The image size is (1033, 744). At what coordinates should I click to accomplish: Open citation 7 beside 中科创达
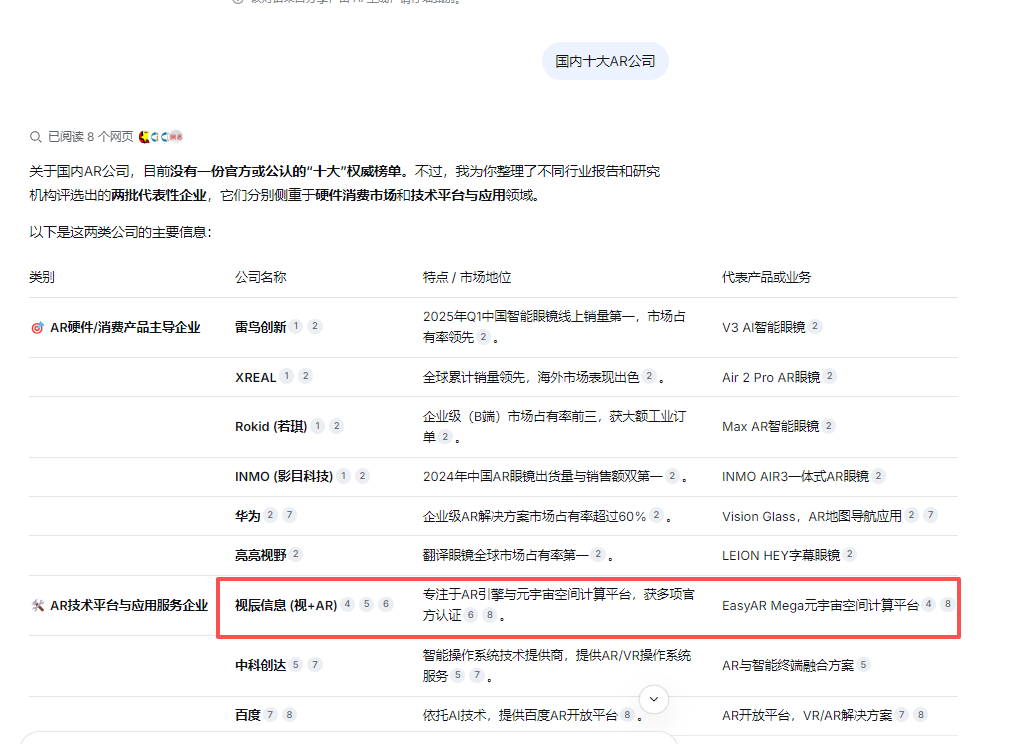pyautogui.click(x=315, y=664)
